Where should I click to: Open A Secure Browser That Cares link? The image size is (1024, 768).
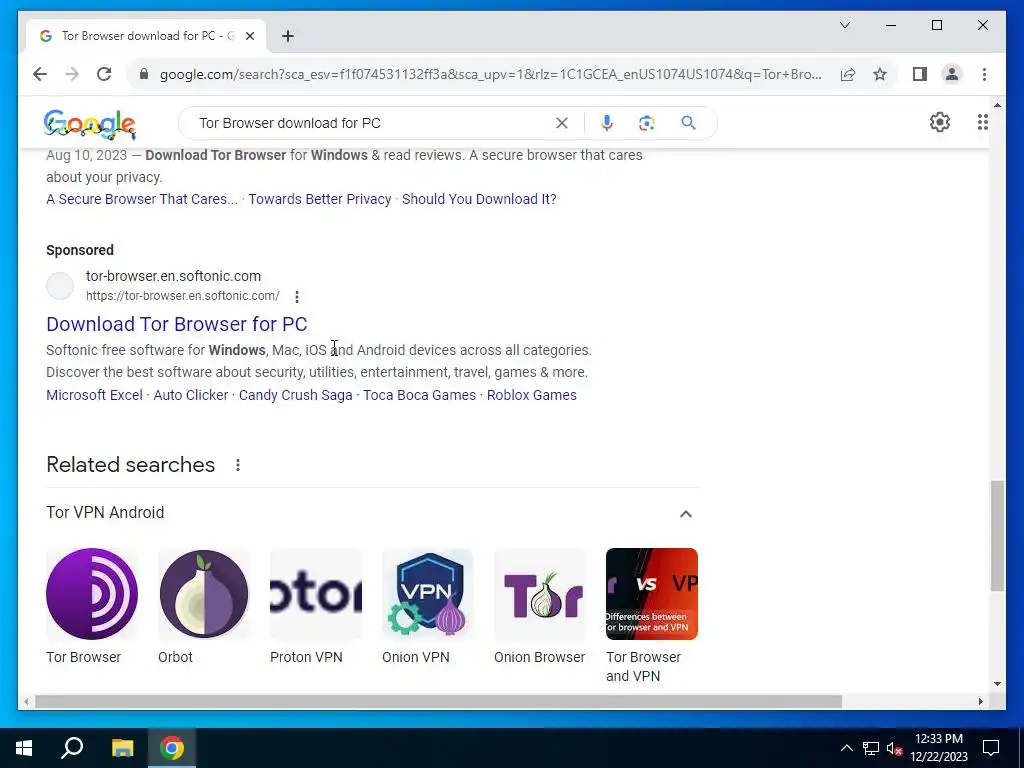[x=142, y=199]
